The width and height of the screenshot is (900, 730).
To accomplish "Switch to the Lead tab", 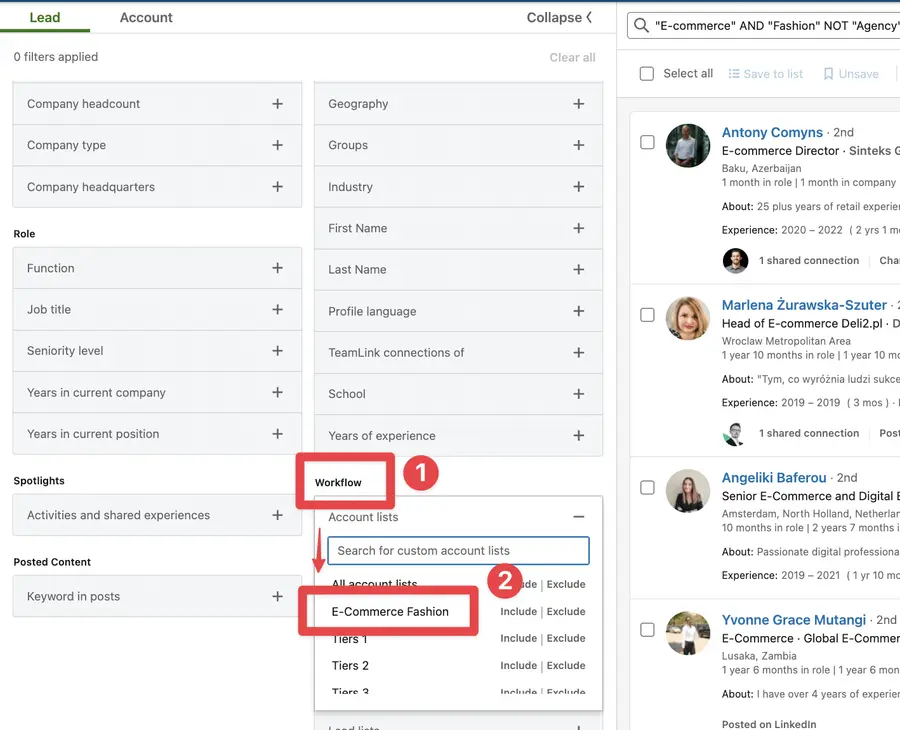I will 45,18.
